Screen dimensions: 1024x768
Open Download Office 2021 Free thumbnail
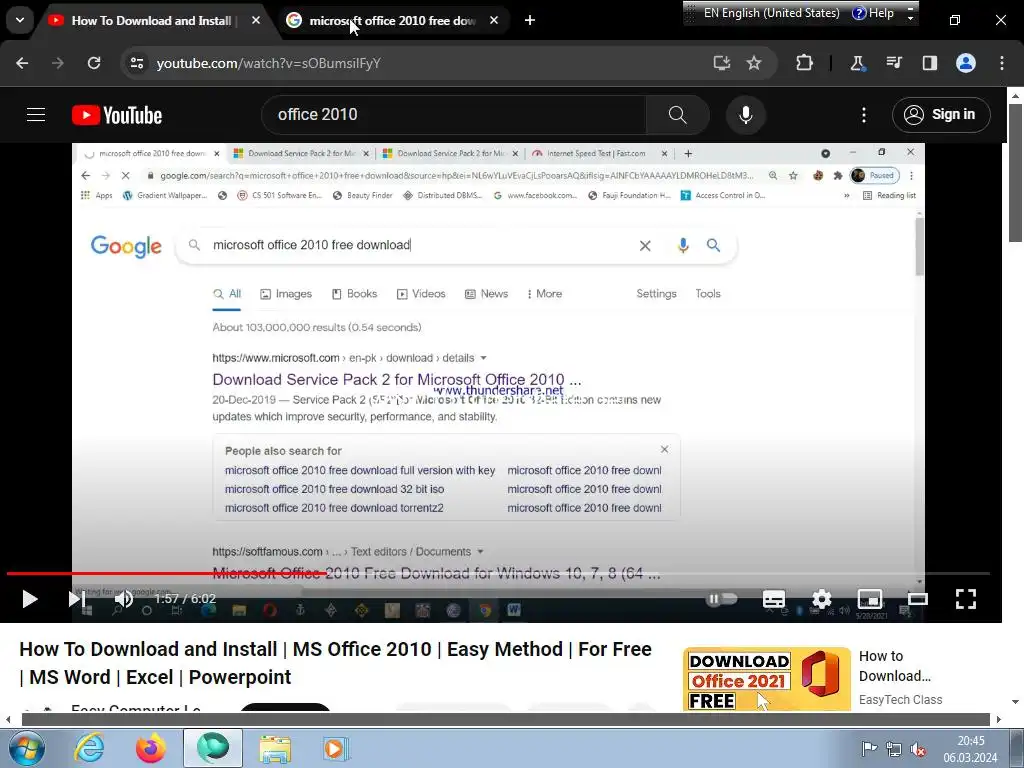pyautogui.click(x=767, y=679)
